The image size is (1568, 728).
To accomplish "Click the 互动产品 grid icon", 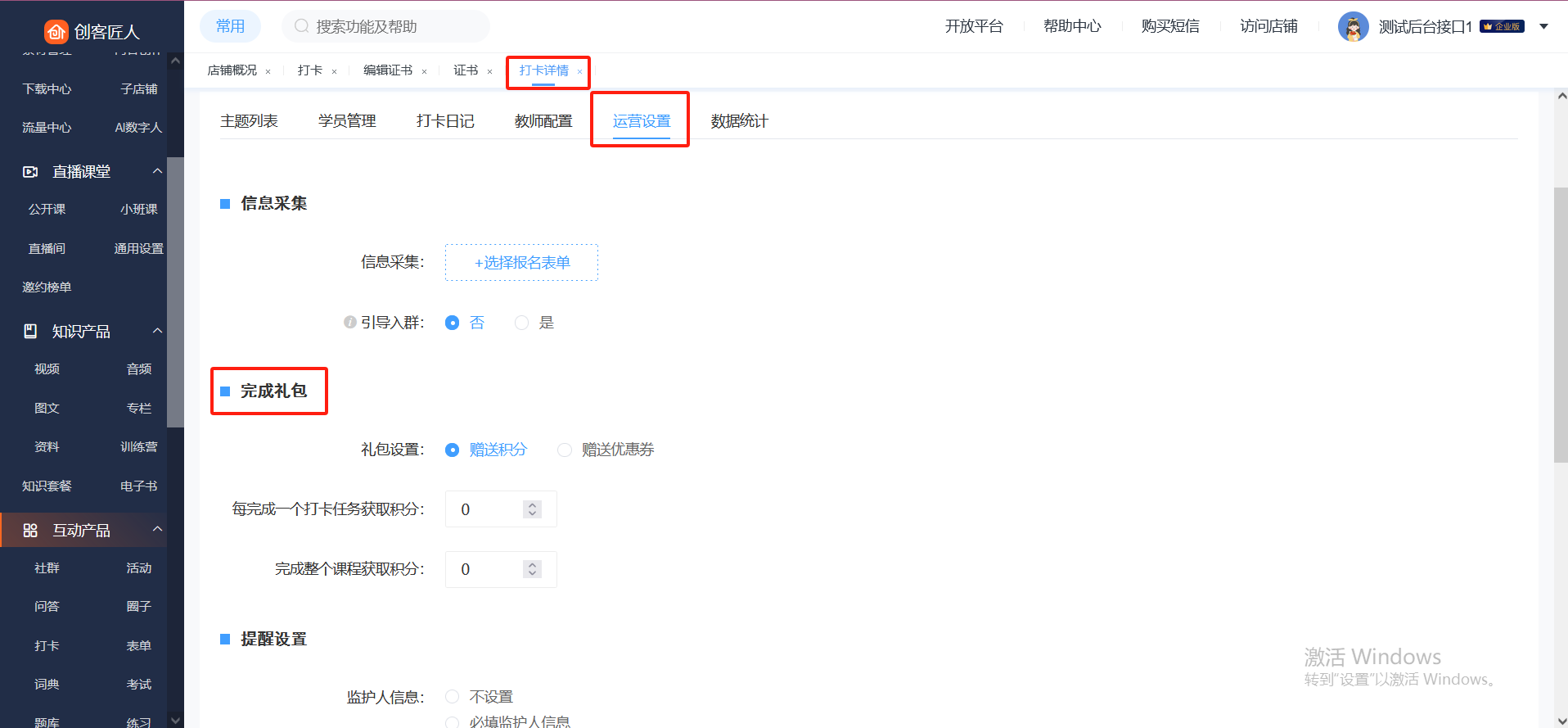I will tap(30, 531).
